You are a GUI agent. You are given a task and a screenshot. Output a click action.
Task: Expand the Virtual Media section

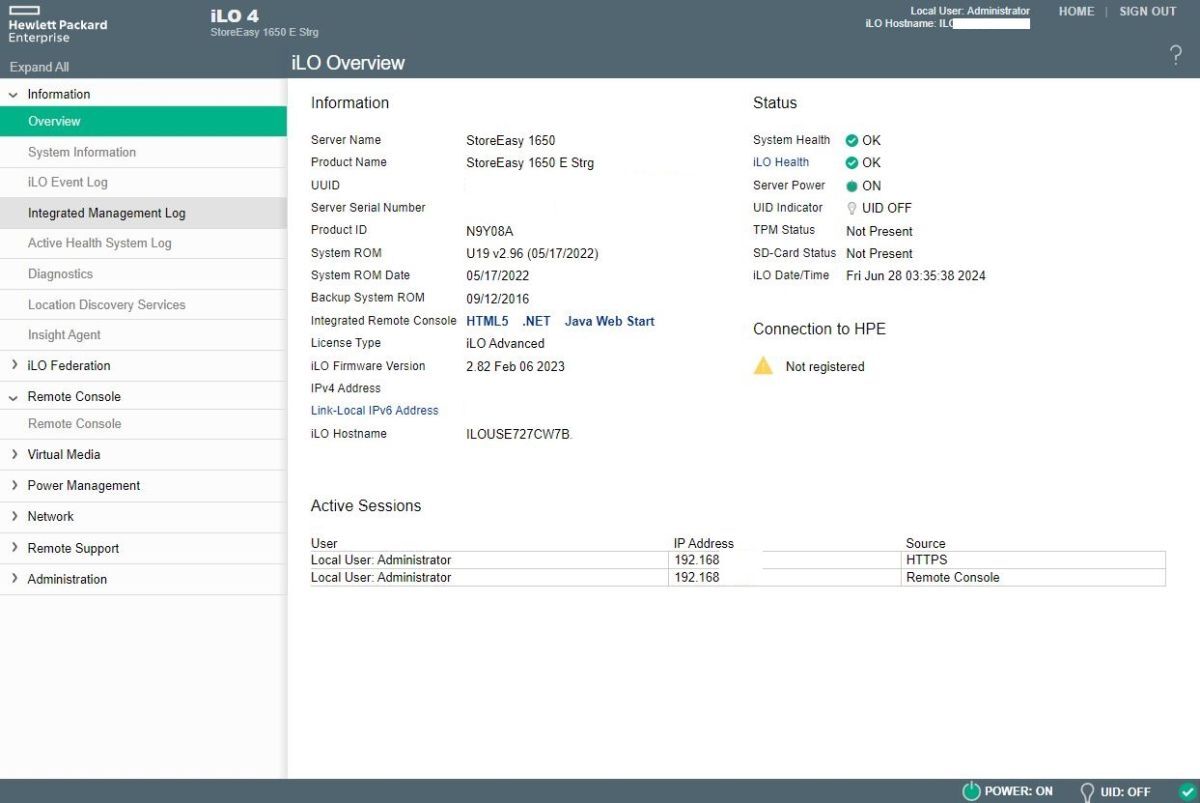click(14, 454)
